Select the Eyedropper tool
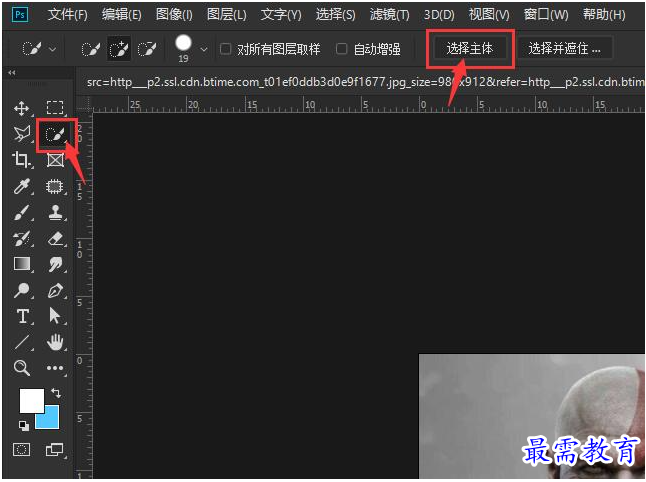Screen dimensions: 646x482 point(21,186)
